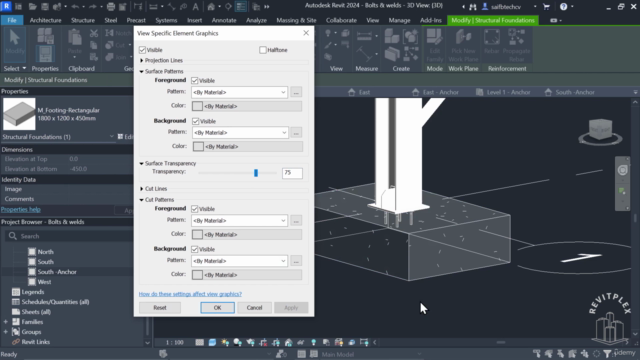Collapse the Surface Transparency section
This screenshot has width=640, height=360.
point(142,163)
